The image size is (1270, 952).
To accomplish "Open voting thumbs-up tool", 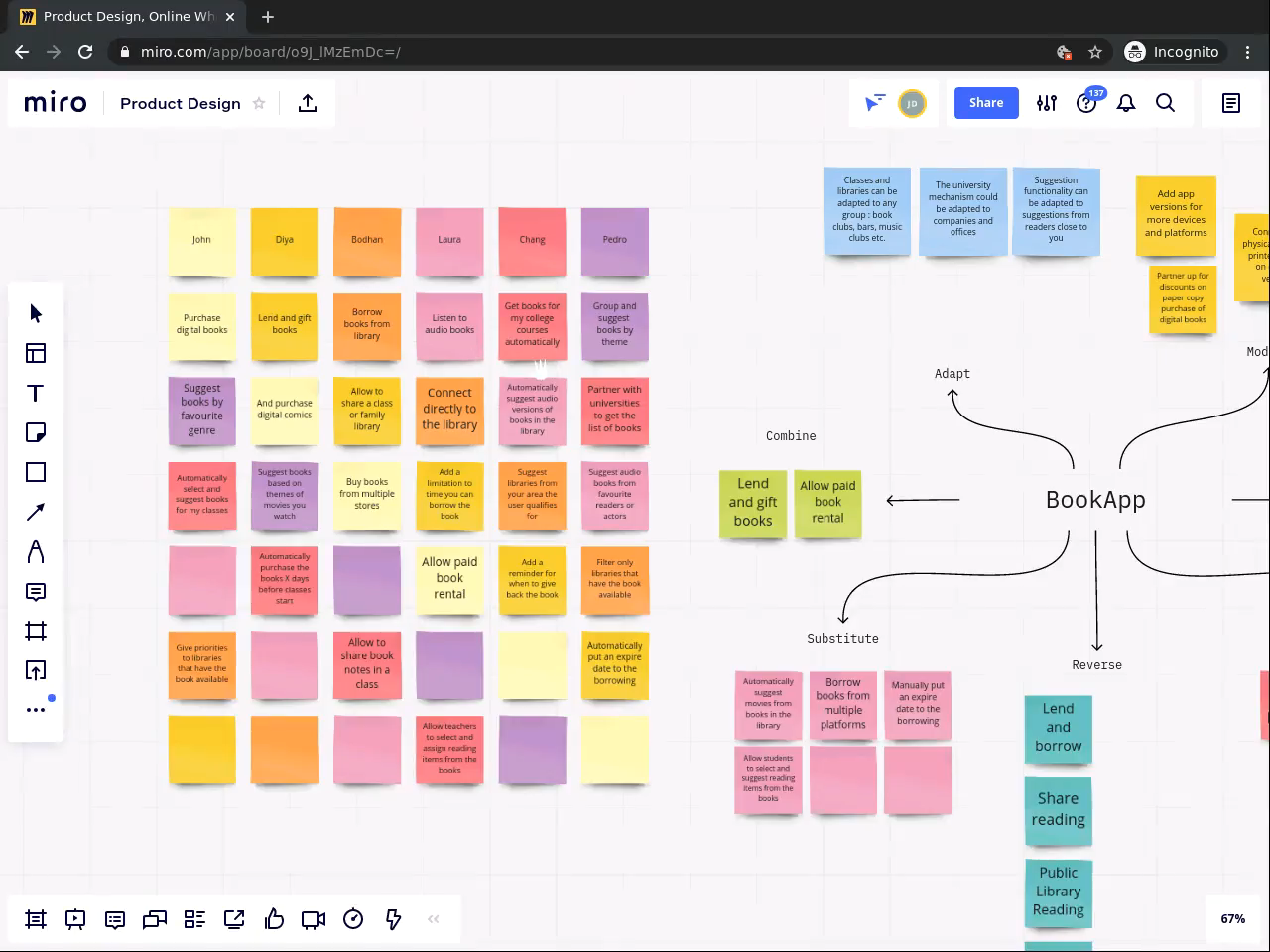I will (274, 919).
